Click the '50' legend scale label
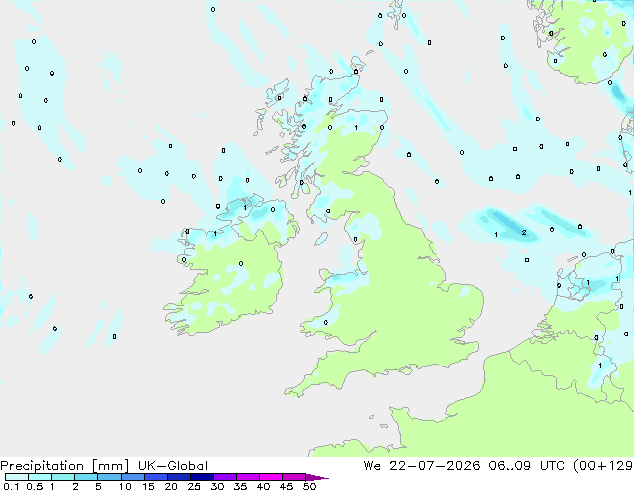This screenshot has width=634, height=490. click(309, 486)
